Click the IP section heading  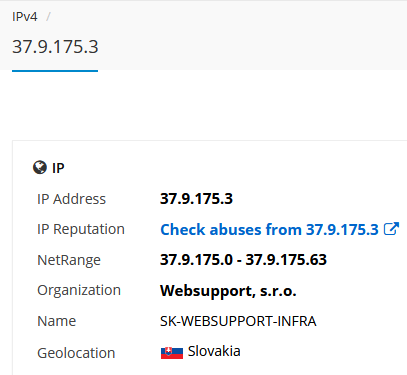pyautogui.click(x=58, y=168)
